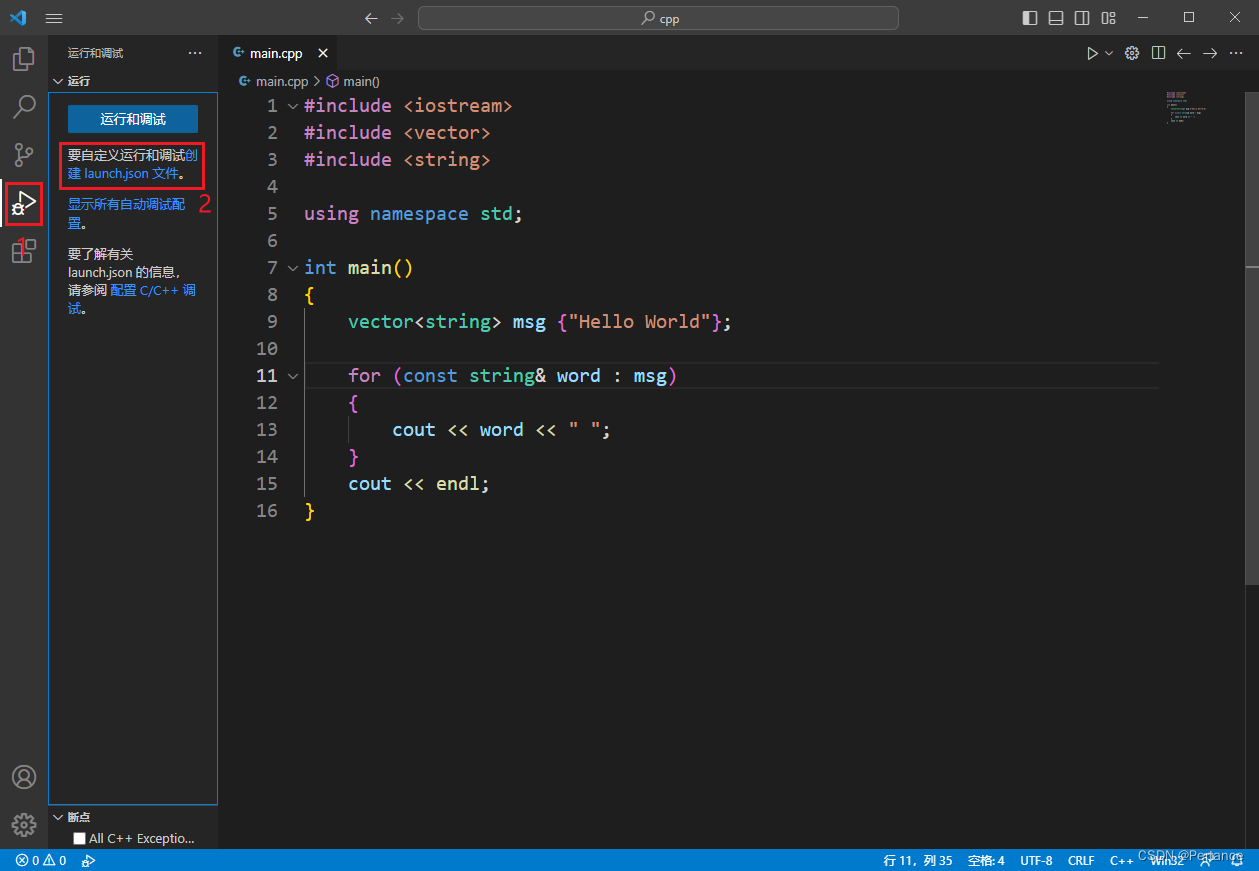Close the main.cpp tab
Viewport: 1259px width, 871px height.
pyautogui.click(x=323, y=54)
